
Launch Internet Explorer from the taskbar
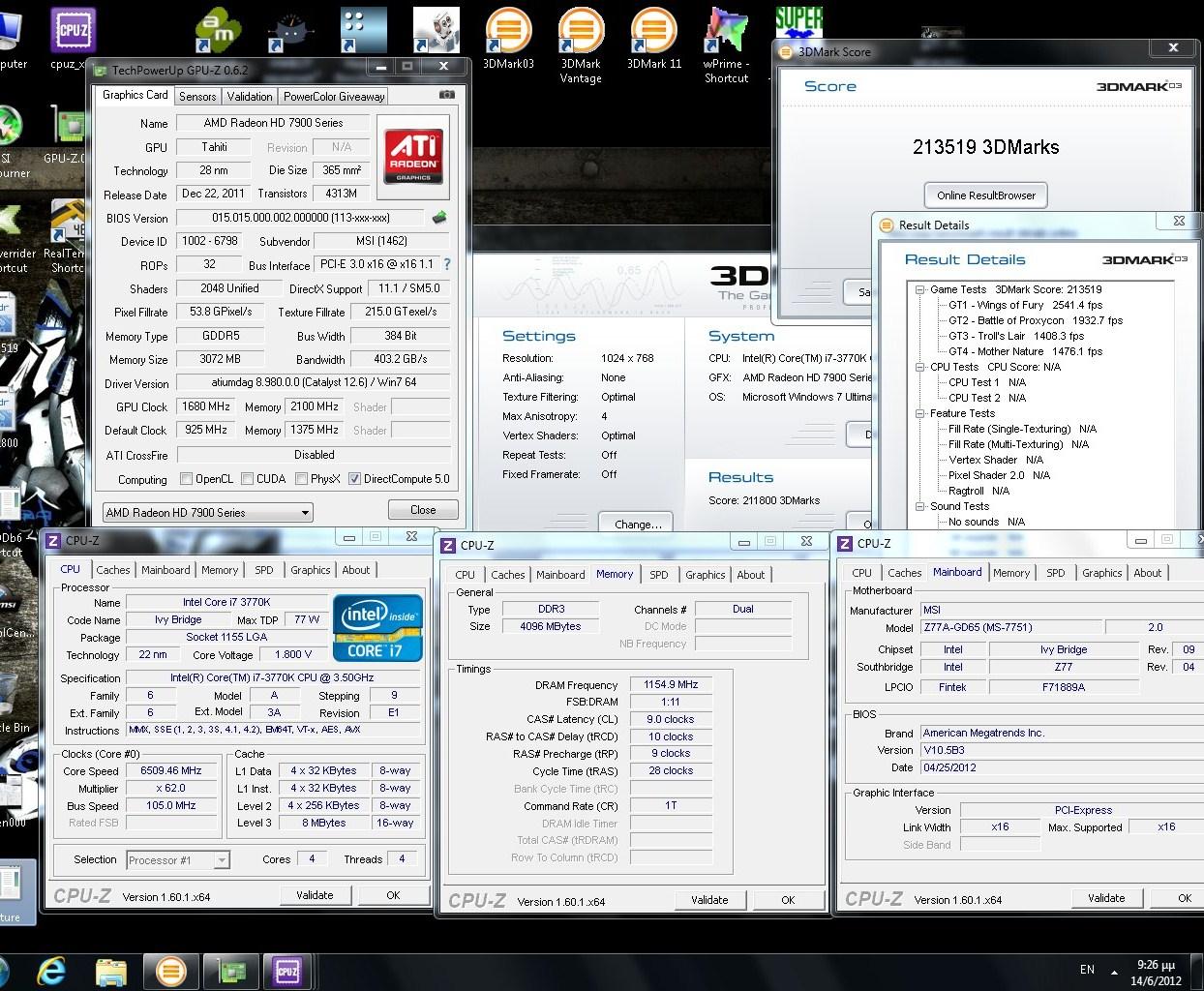pos(50,971)
